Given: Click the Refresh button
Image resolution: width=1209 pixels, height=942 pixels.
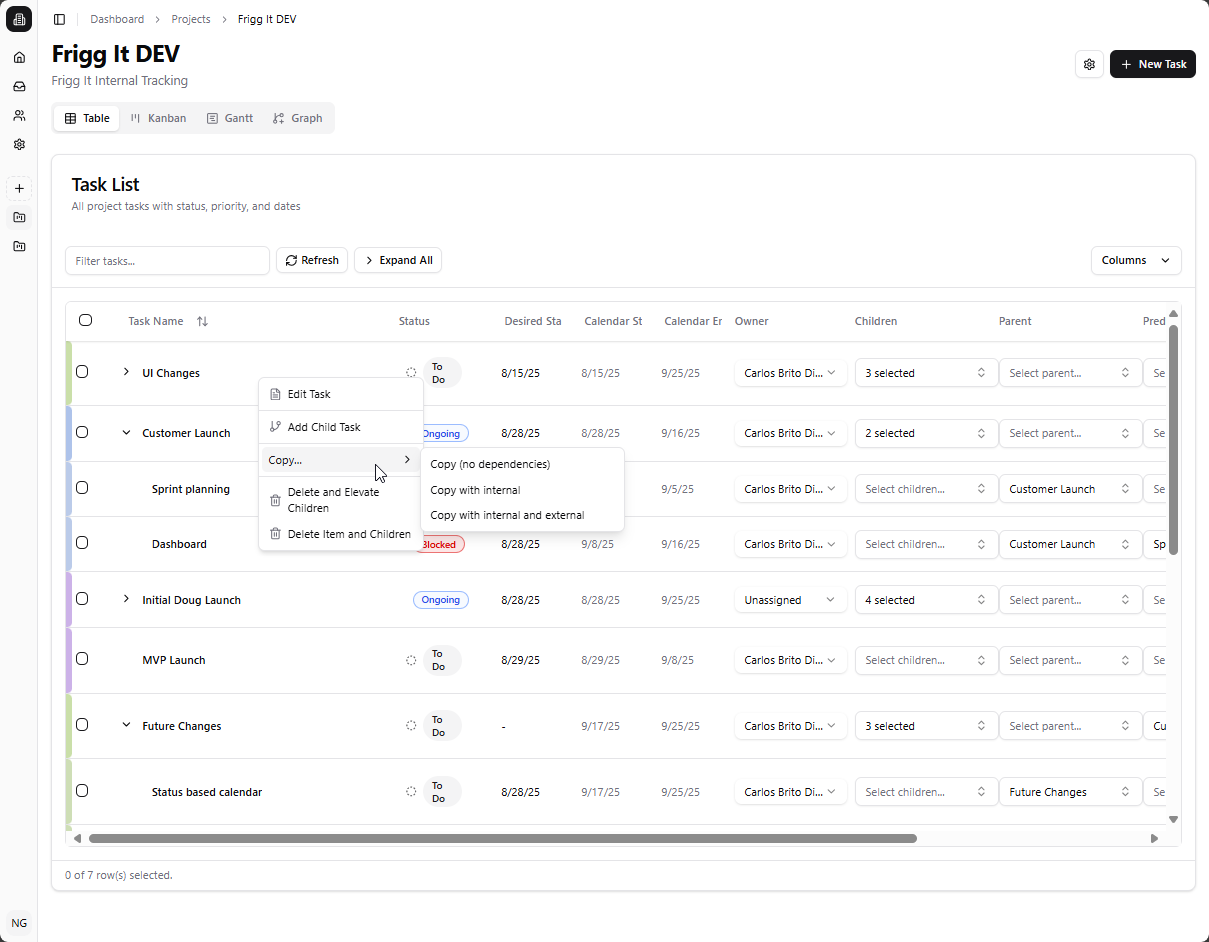Looking at the screenshot, I should tap(312, 260).
